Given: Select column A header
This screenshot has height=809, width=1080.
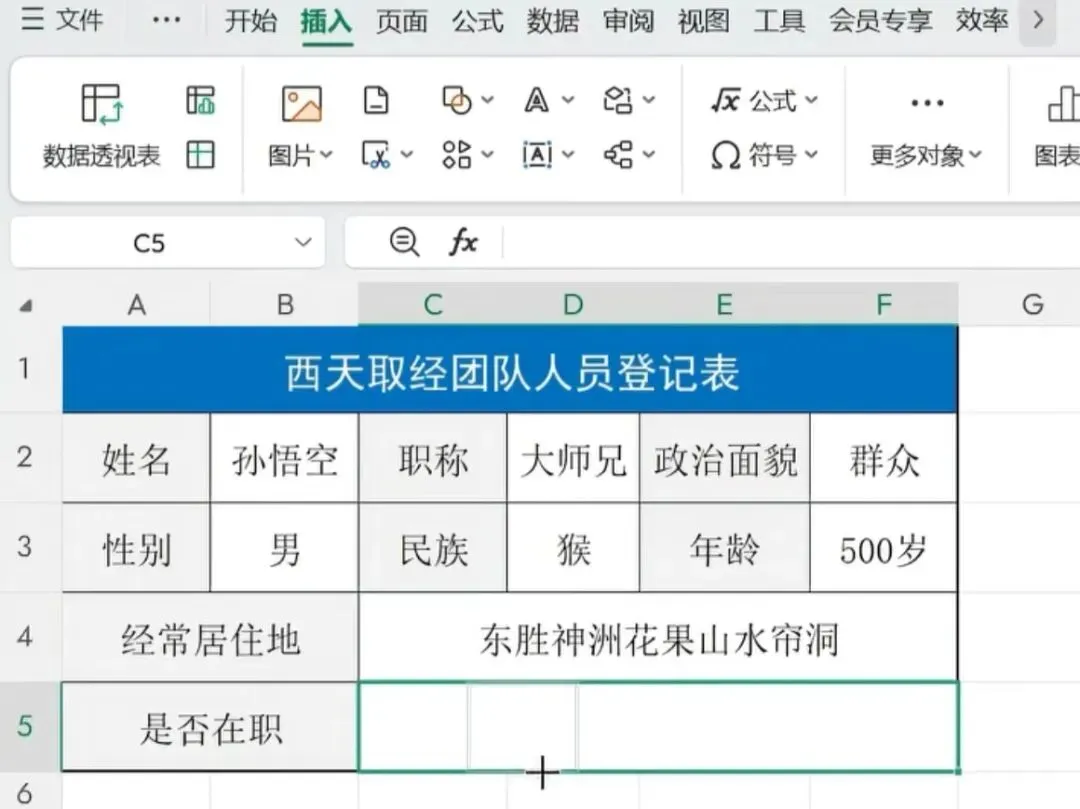Looking at the screenshot, I should click(136, 304).
